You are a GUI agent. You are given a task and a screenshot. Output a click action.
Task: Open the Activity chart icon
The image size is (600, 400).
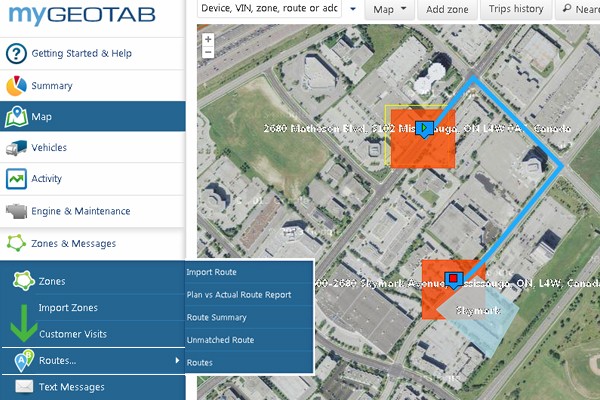(x=15, y=180)
